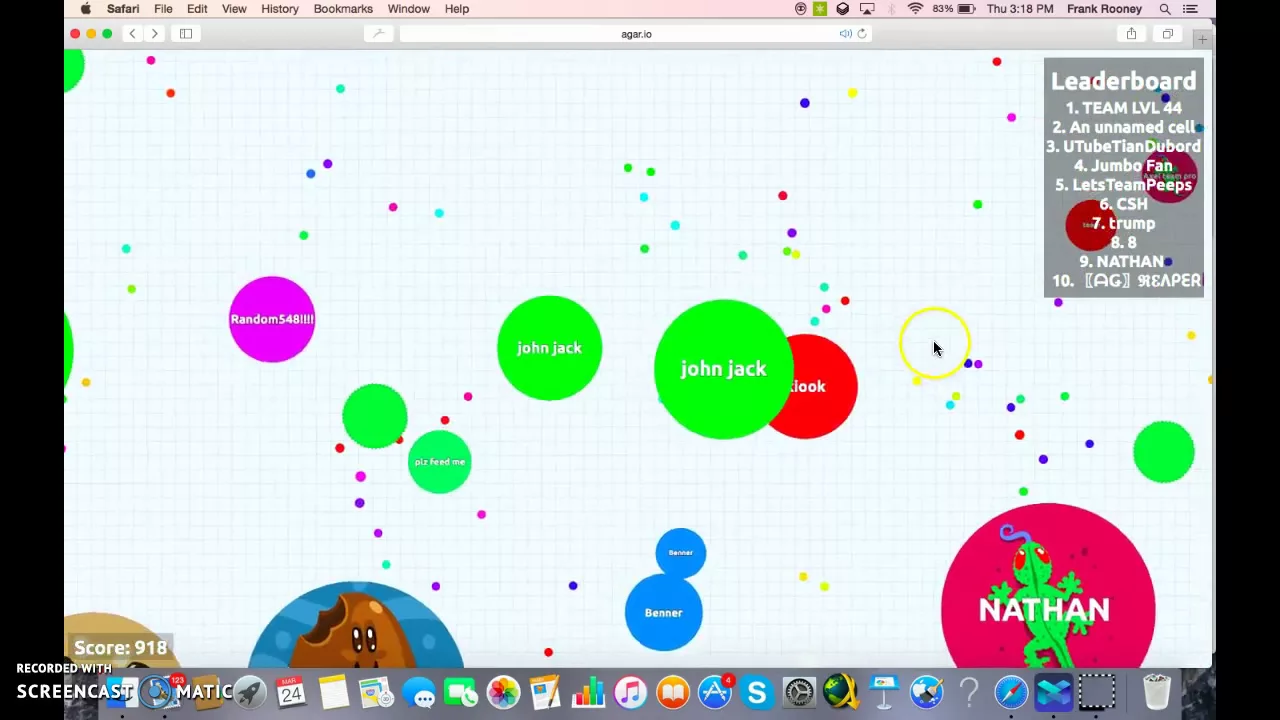
Task: Open Frank Rooney user menu
Action: (1104, 9)
